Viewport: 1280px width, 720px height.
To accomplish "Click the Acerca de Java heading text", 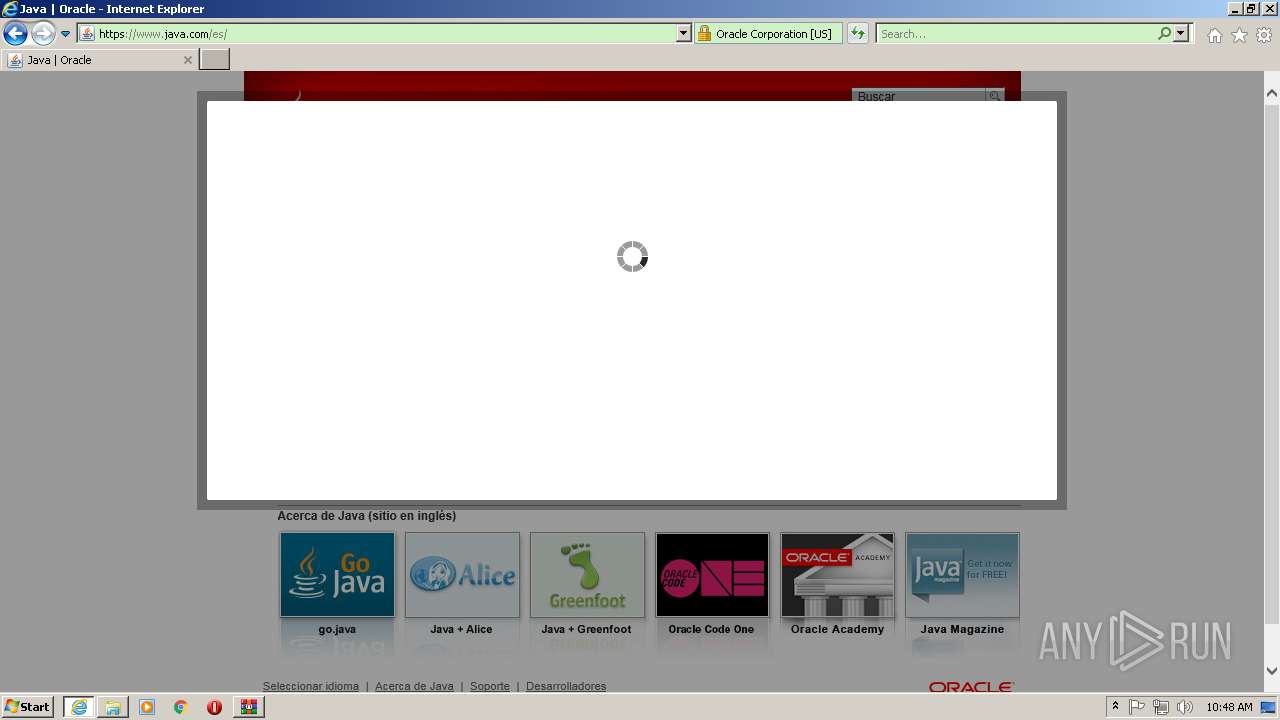I will click(366, 516).
